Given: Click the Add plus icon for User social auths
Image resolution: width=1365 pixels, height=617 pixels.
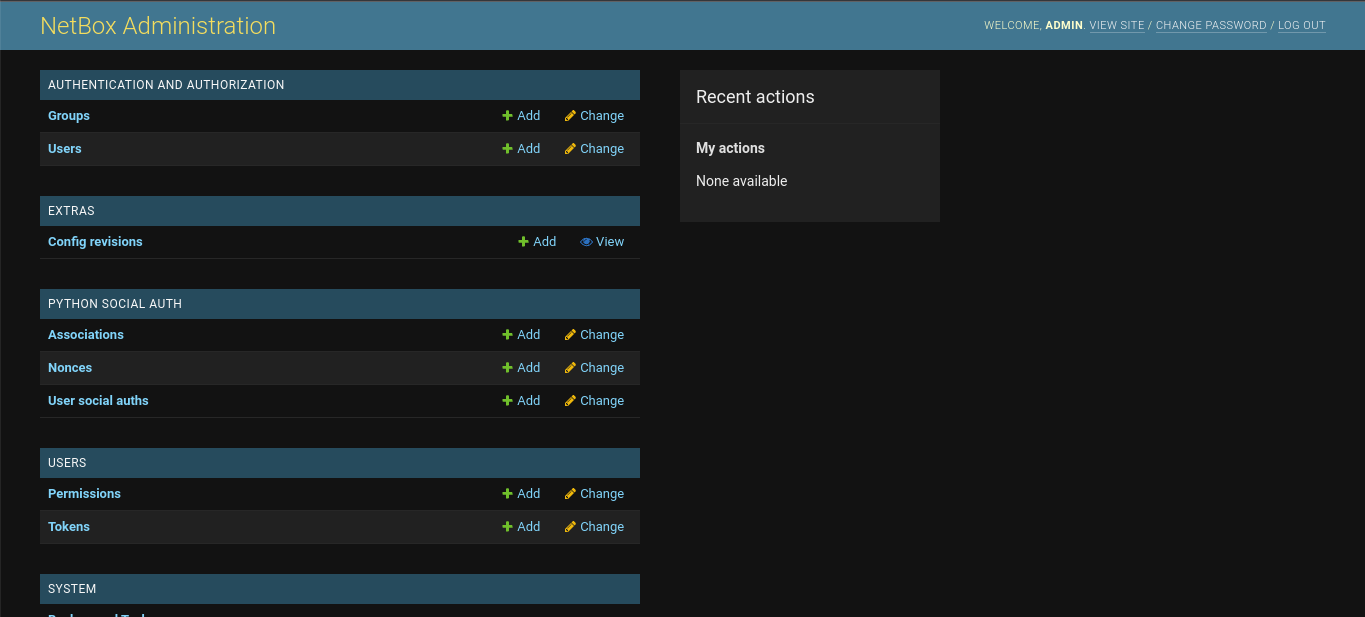Looking at the screenshot, I should (x=506, y=400).
